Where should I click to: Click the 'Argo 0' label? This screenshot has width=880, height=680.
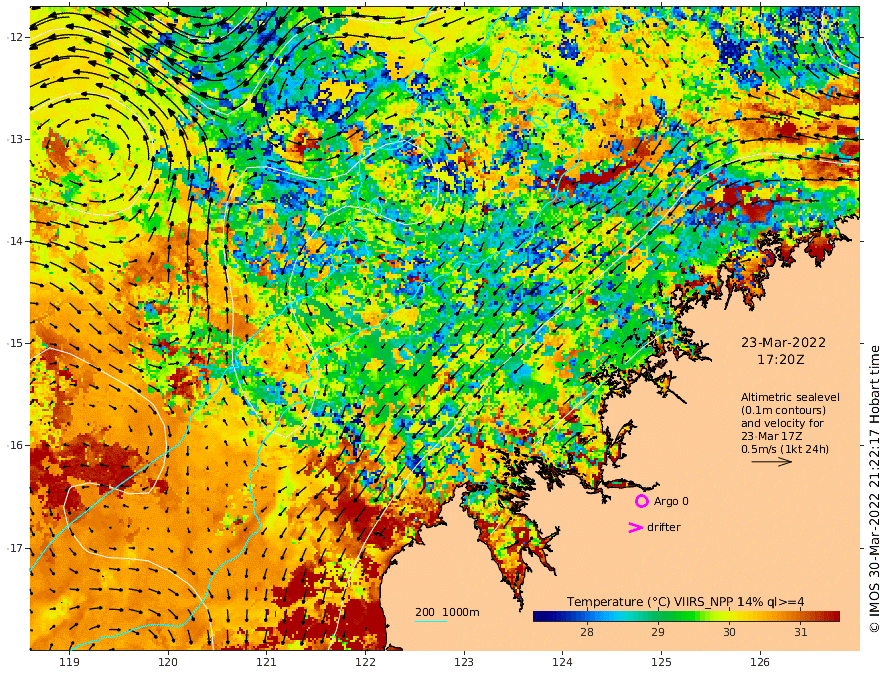pos(671,501)
